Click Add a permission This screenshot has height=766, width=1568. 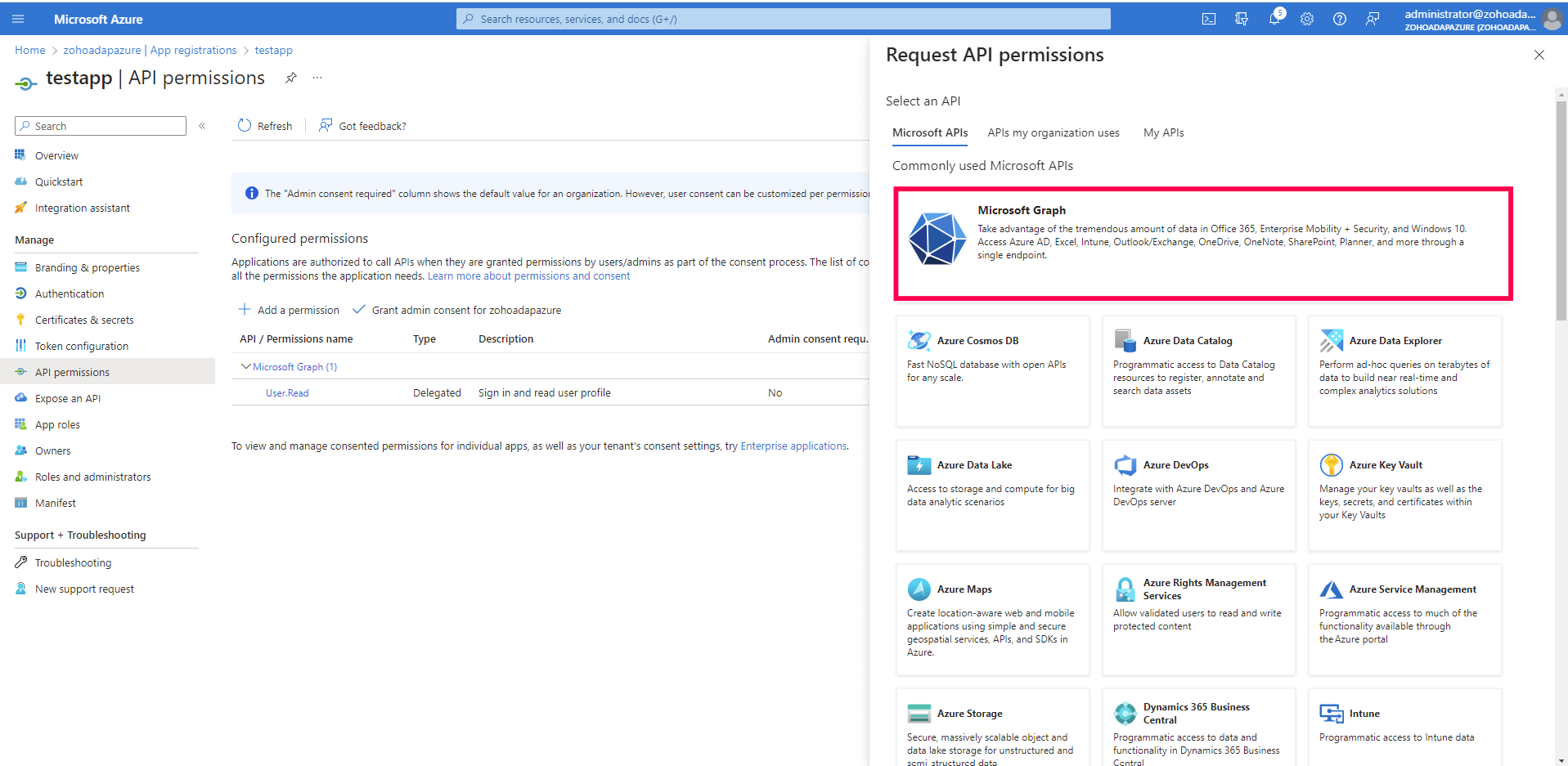(x=289, y=310)
